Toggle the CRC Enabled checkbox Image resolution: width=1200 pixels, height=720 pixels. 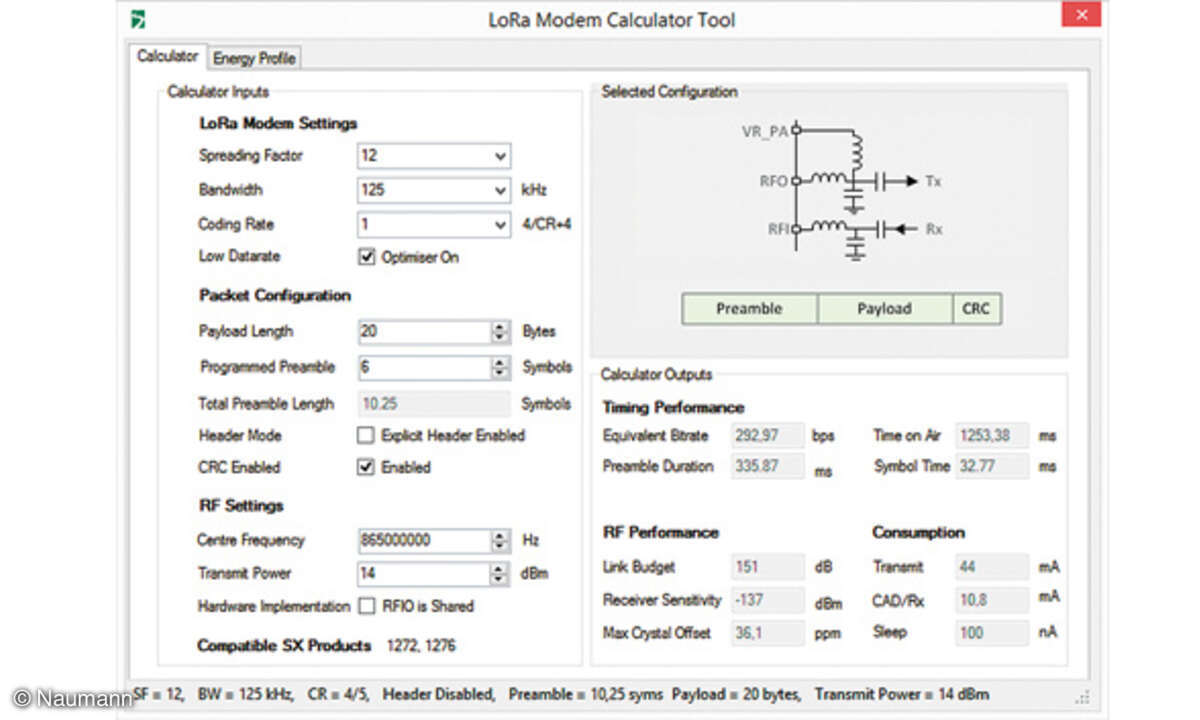pyautogui.click(x=366, y=467)
